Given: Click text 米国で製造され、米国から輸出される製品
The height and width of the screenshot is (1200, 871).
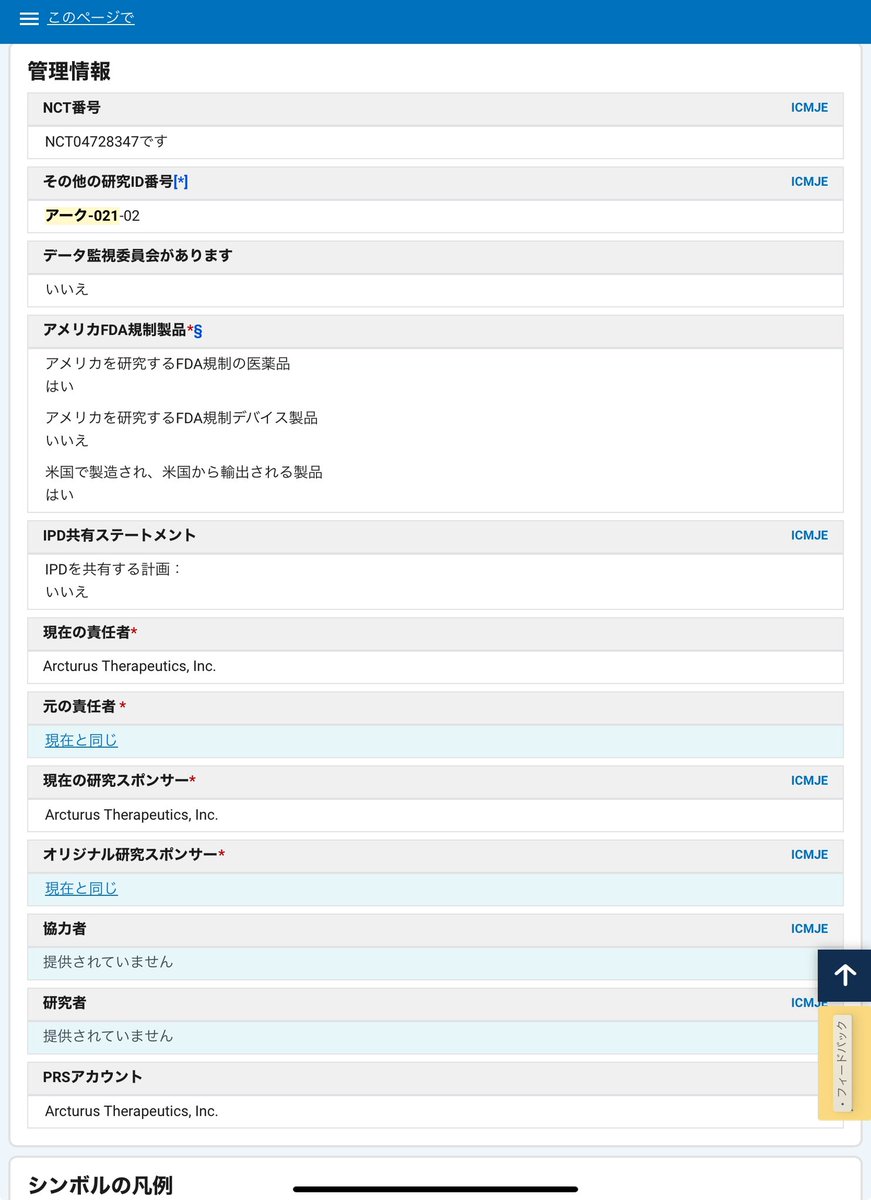Looking at the screenshot, I should 184,472.
